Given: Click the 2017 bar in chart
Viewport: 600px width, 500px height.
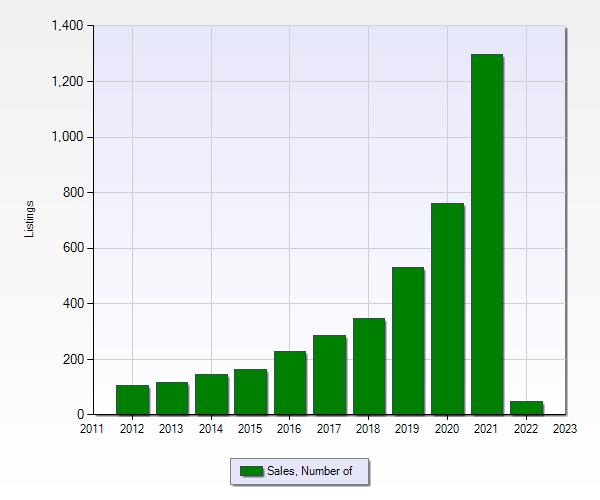Looking at the screenshot, I should point(329,374).
